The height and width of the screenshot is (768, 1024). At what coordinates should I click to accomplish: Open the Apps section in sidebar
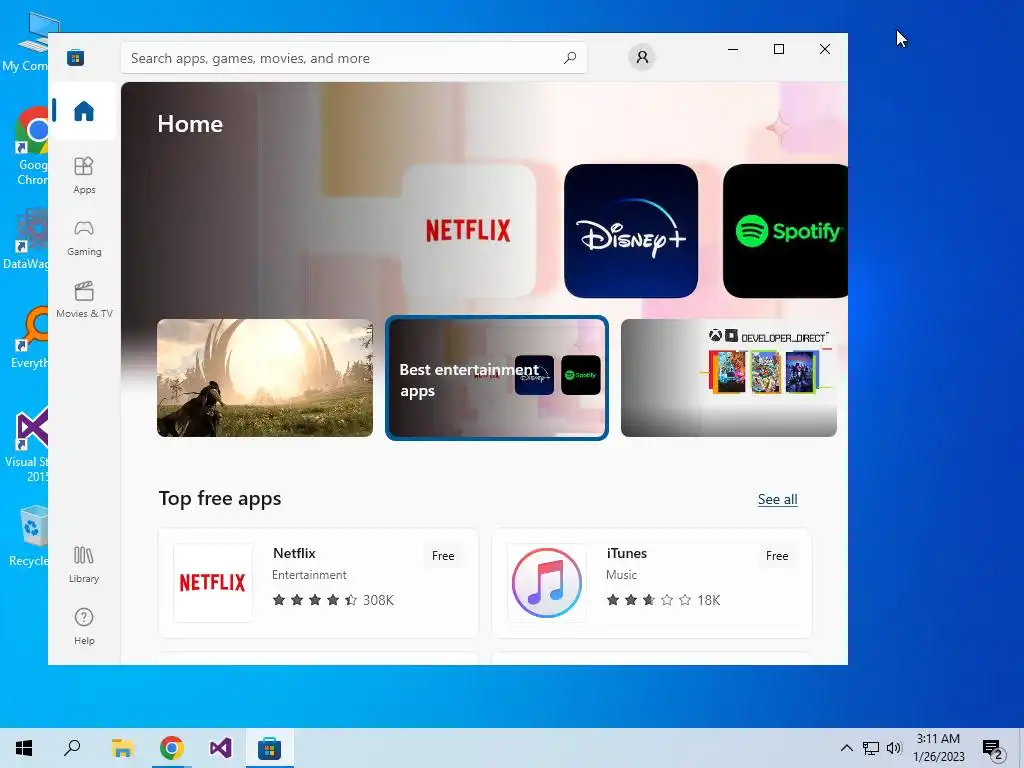tap(84, 176)
